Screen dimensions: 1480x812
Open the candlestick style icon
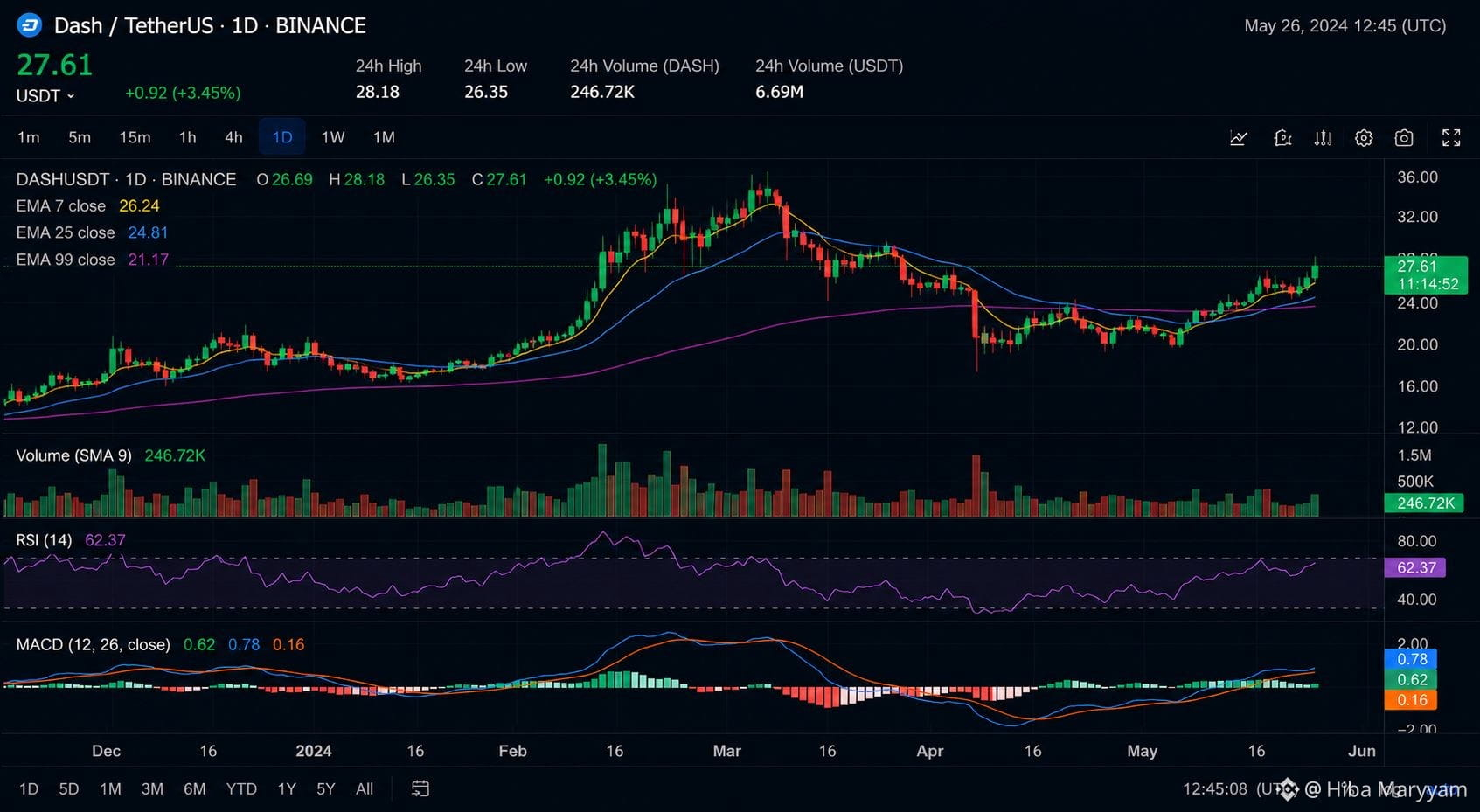1323,138
